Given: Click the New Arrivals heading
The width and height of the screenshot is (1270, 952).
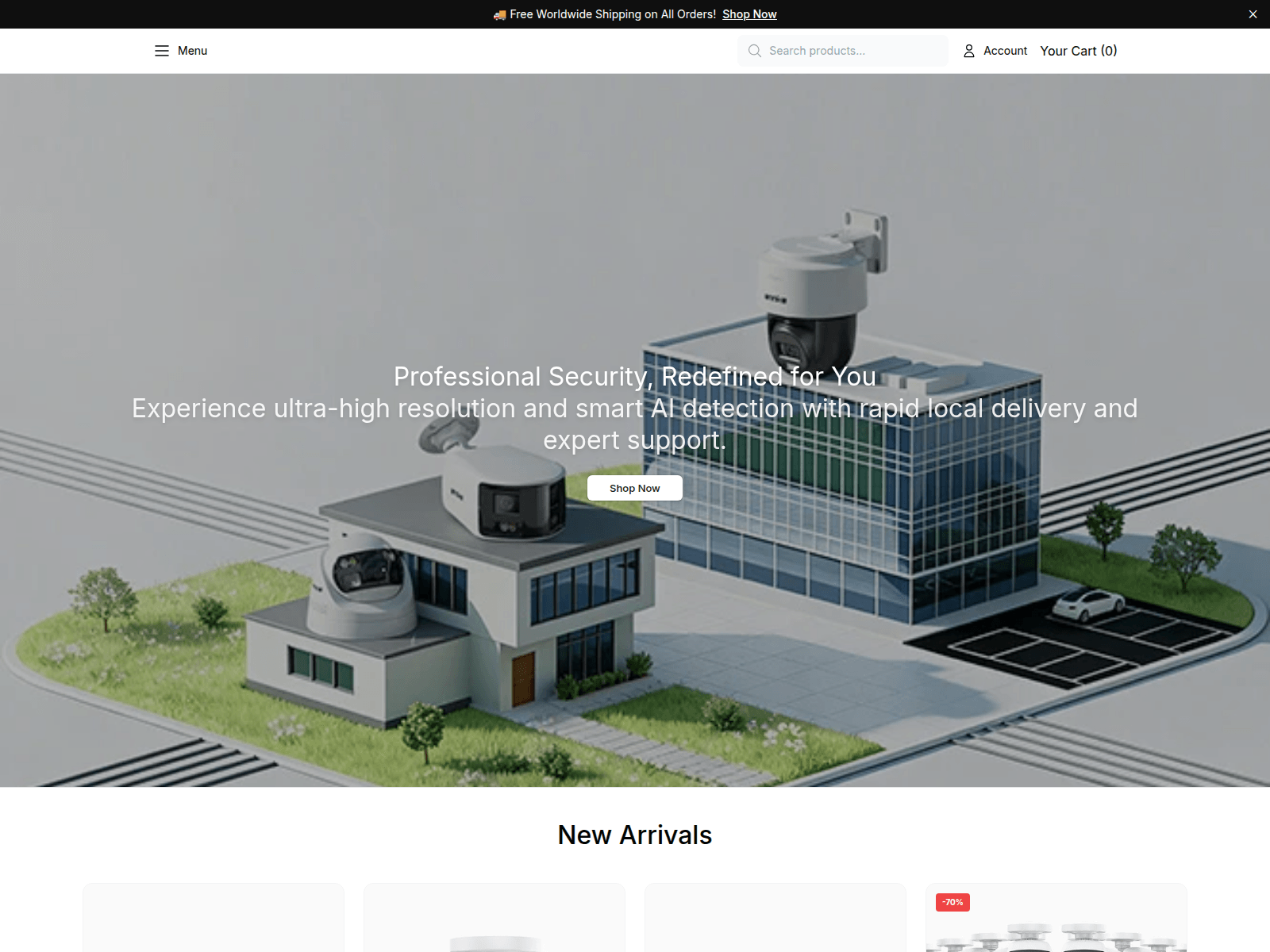Looking at the screenshot, I should click(x=635, y=835).
